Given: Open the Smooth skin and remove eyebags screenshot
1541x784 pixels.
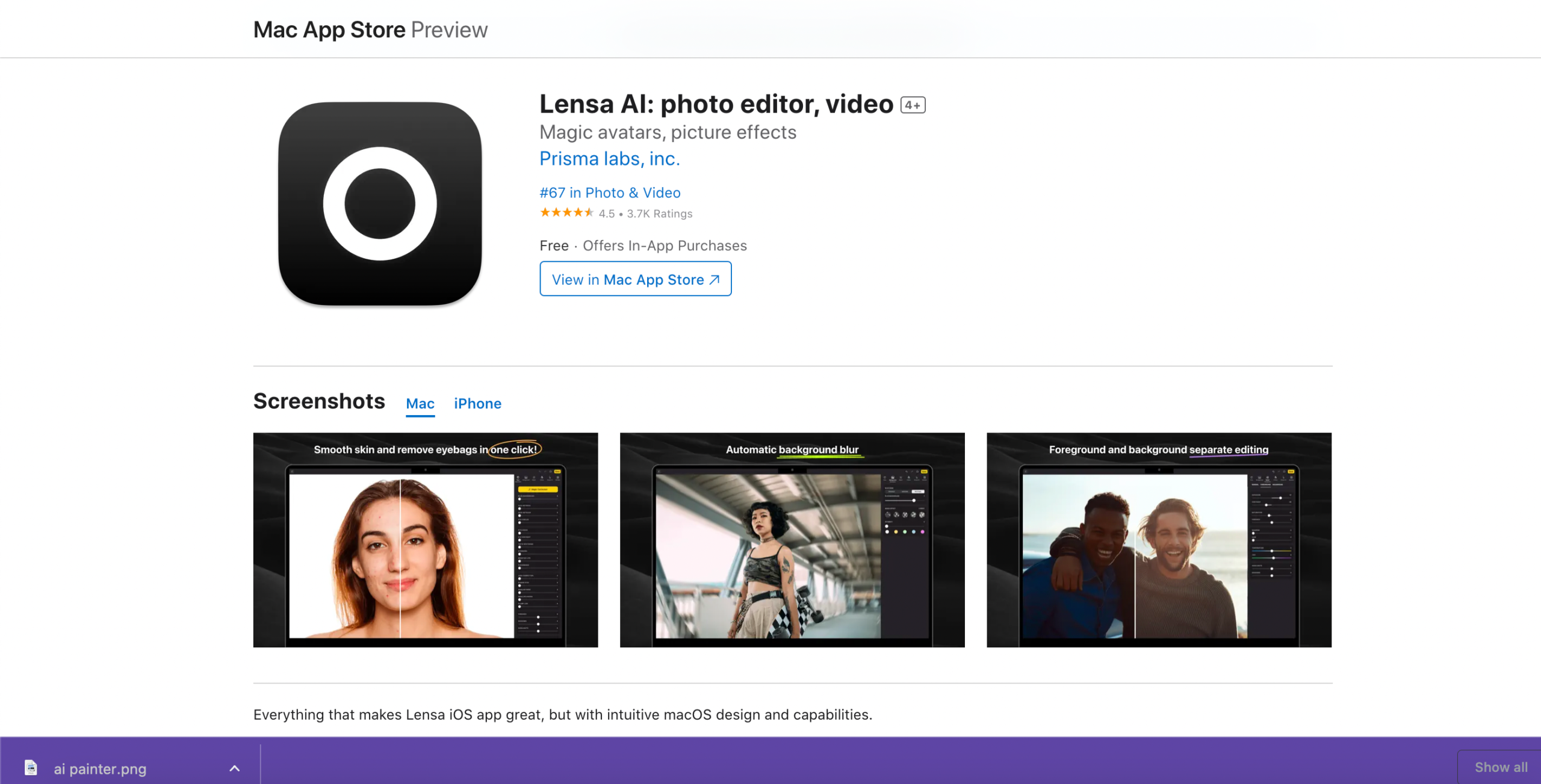Looking at the screenshot, I should [426, 540].
